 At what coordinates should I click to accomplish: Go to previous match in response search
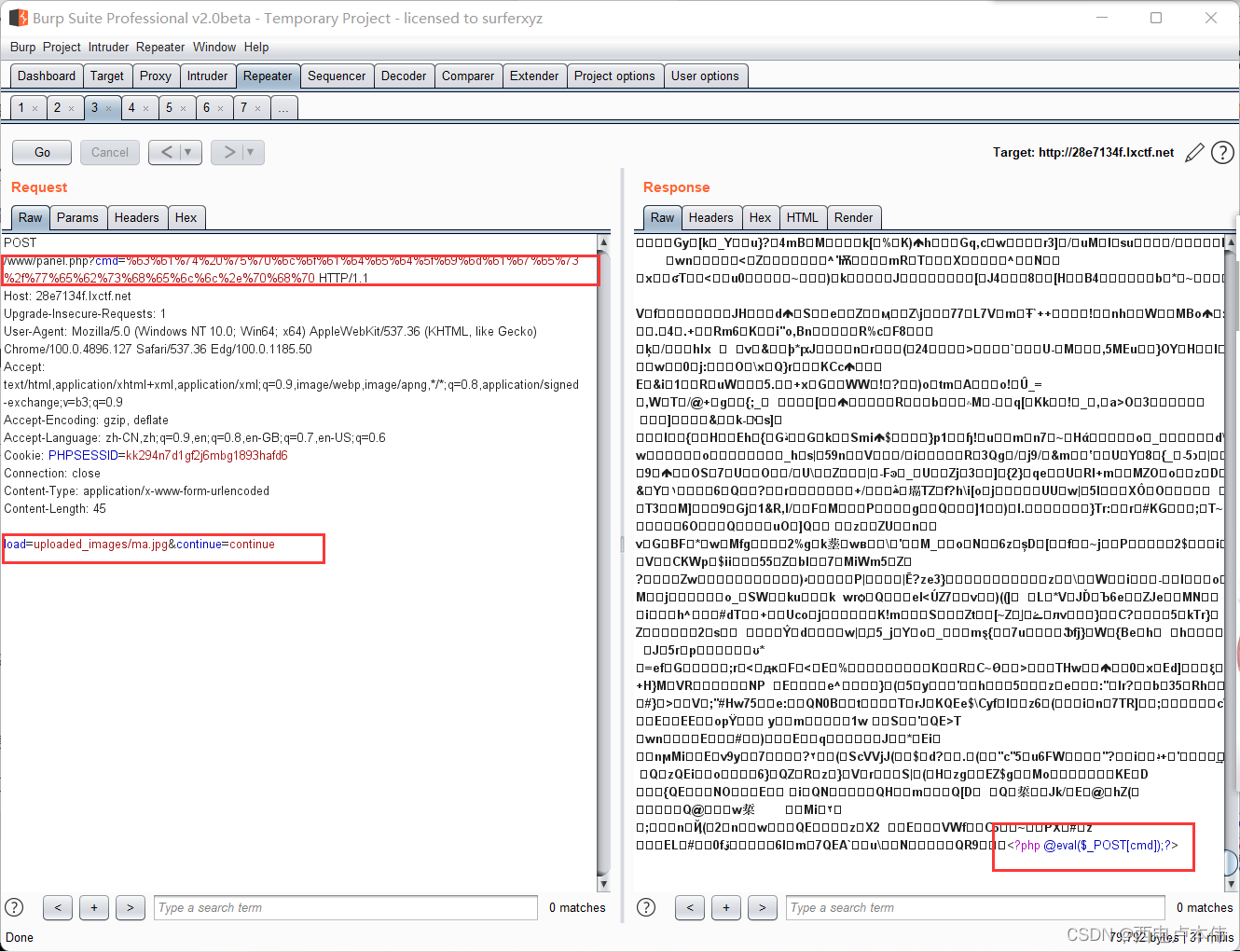pos(690,907)
